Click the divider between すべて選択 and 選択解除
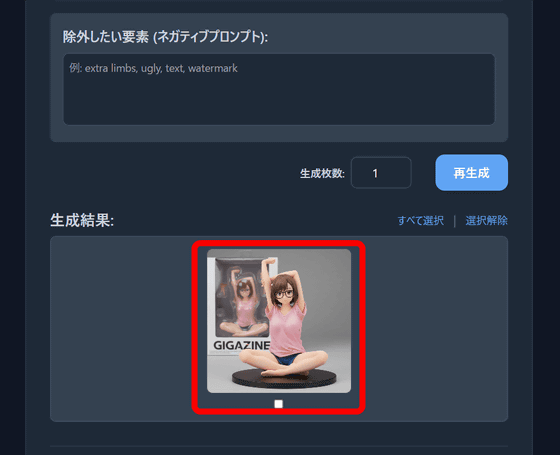 [455, 221]
